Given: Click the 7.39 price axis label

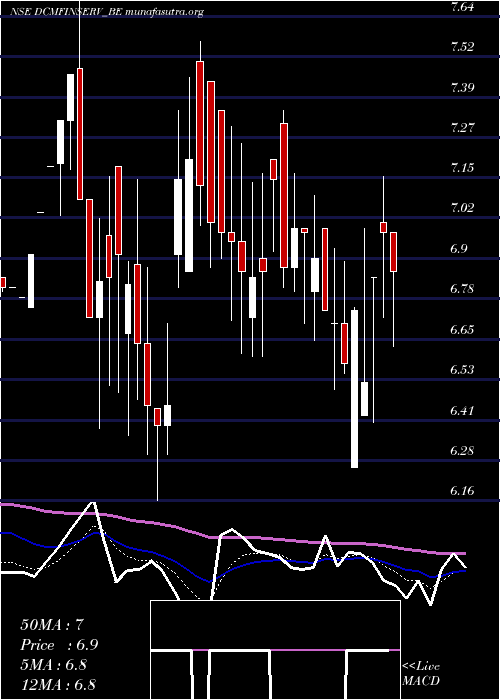Looking at the screenshot, I should [x=462, y=87].
